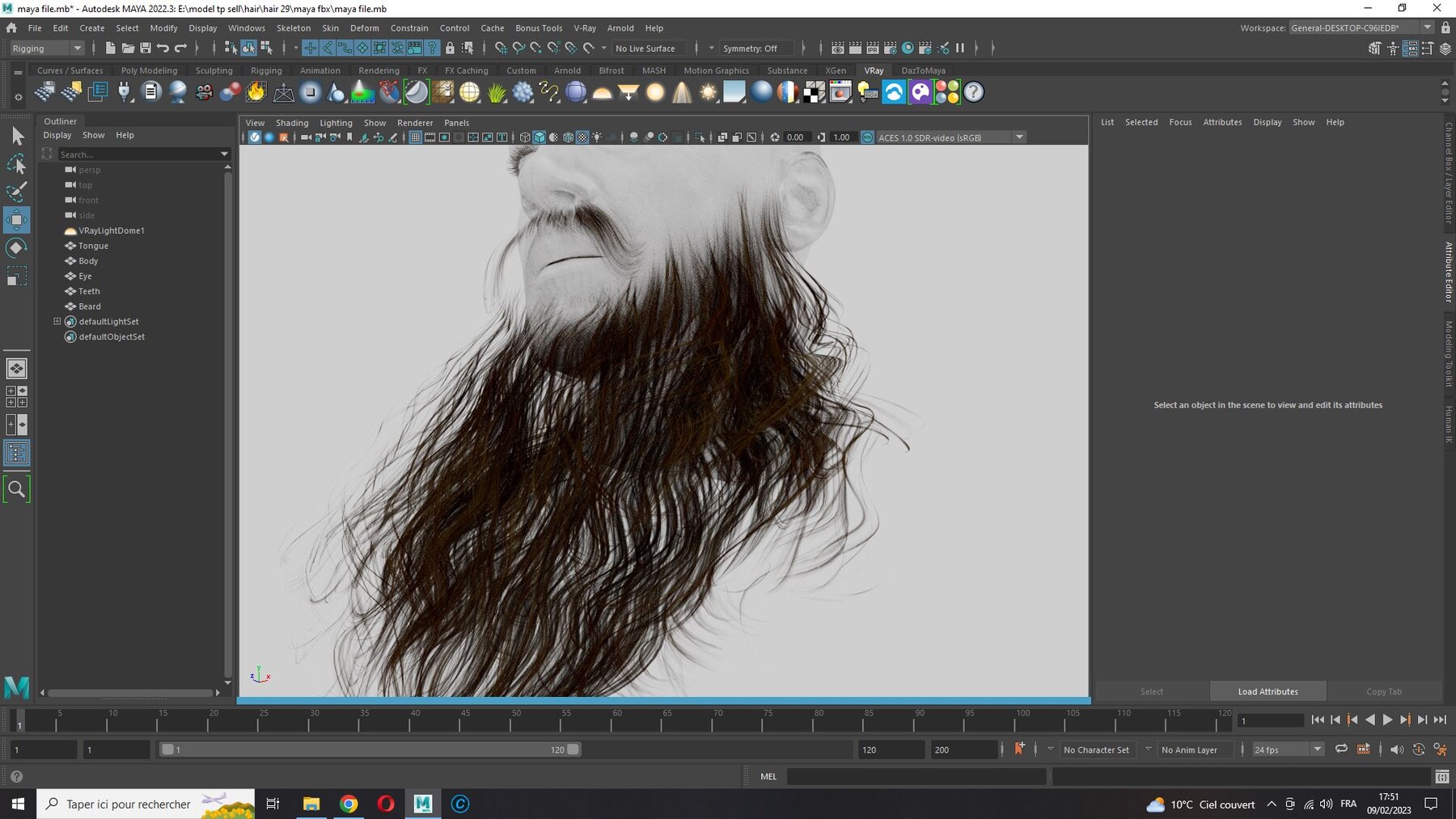
Task: Pick the Rotate tool in the toolbox
Action: pyautogui.click(x=17, y=248)
